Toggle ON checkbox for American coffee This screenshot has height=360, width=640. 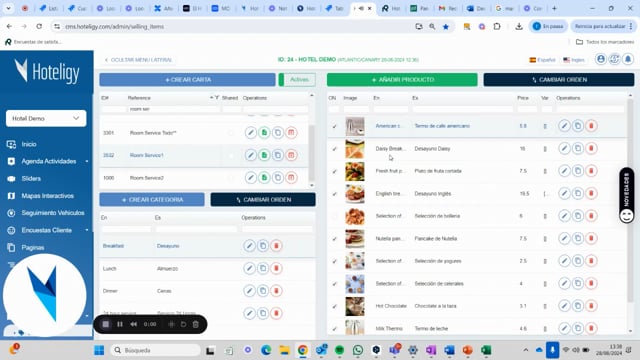(x=335, y=126)
